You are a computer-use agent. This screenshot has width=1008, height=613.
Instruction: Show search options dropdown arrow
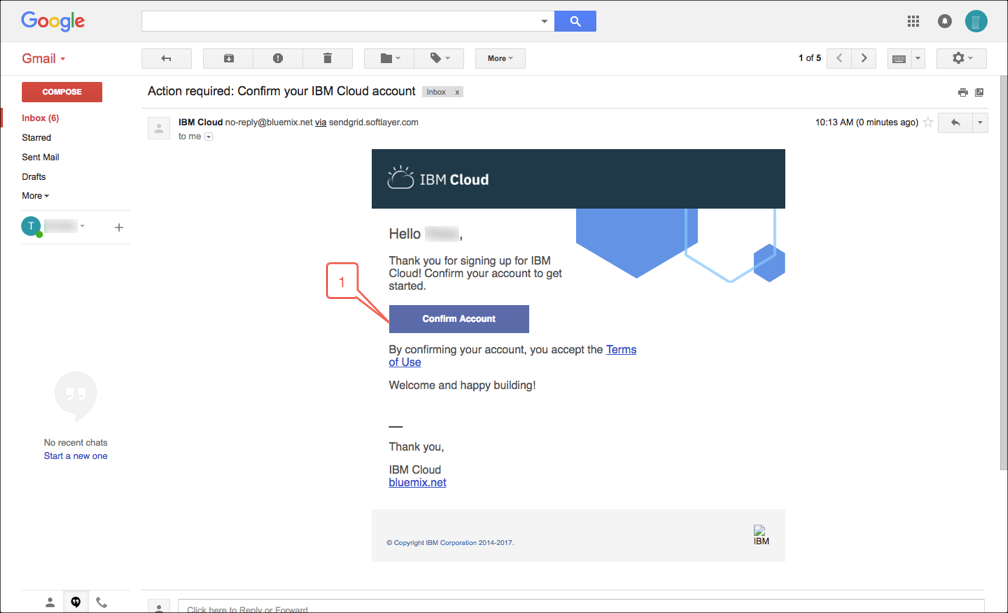[x=544, y=21]
